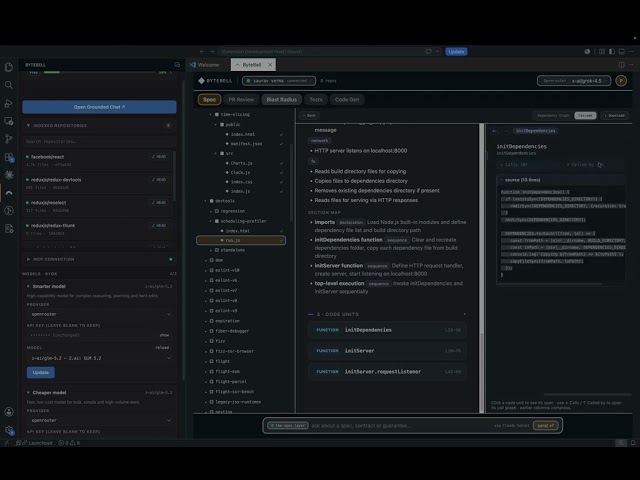Open the chat icon in the command bar
The width and height of the screenshot is (640, 480).
point(428,51)
